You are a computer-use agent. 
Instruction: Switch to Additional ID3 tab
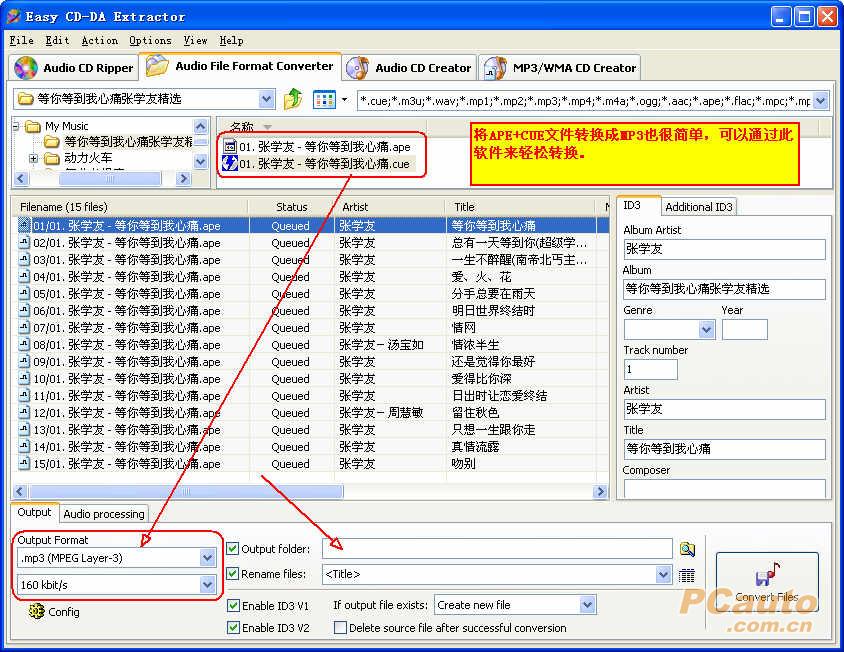click(x=699, y=207)
